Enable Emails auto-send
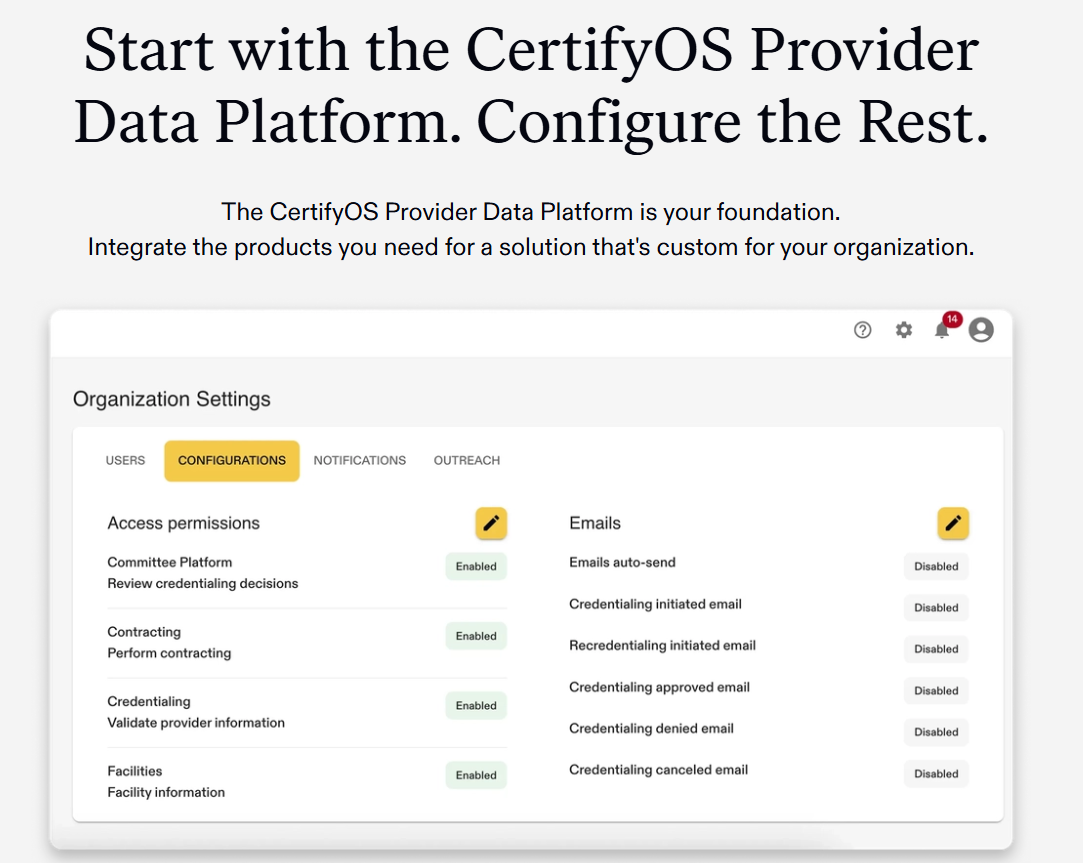The width and height of the screenshot is (1083, 863). click(936, 566)
